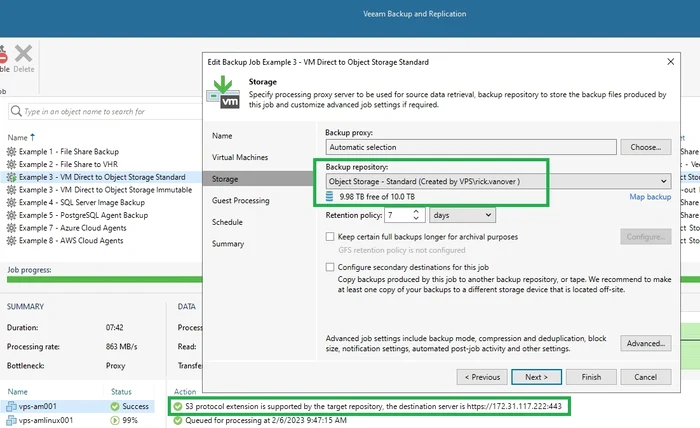Click gear icon of Example 3 Object Storage Immutable
This screenshot has height=428, width=700.
(x=11, y=190)
